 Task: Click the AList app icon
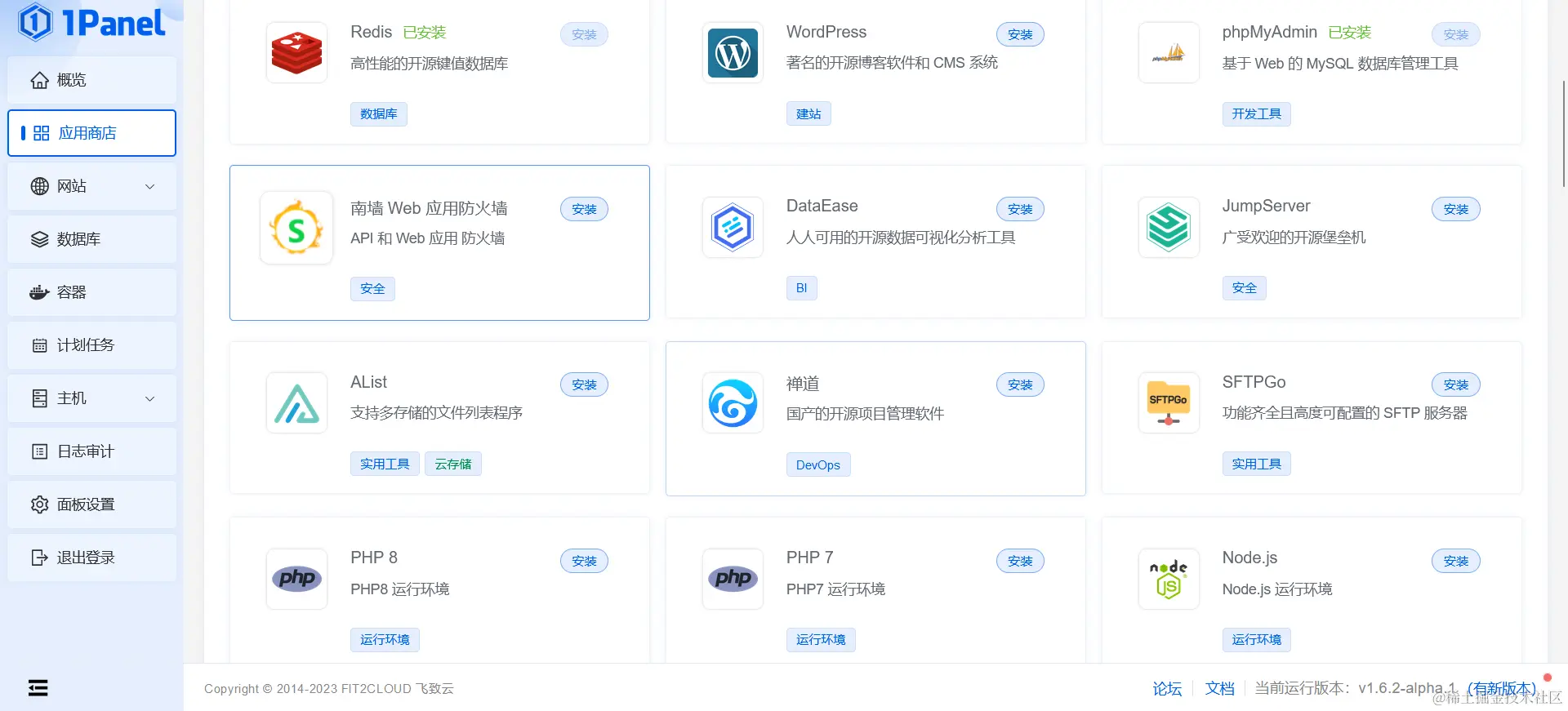point(296,403)
